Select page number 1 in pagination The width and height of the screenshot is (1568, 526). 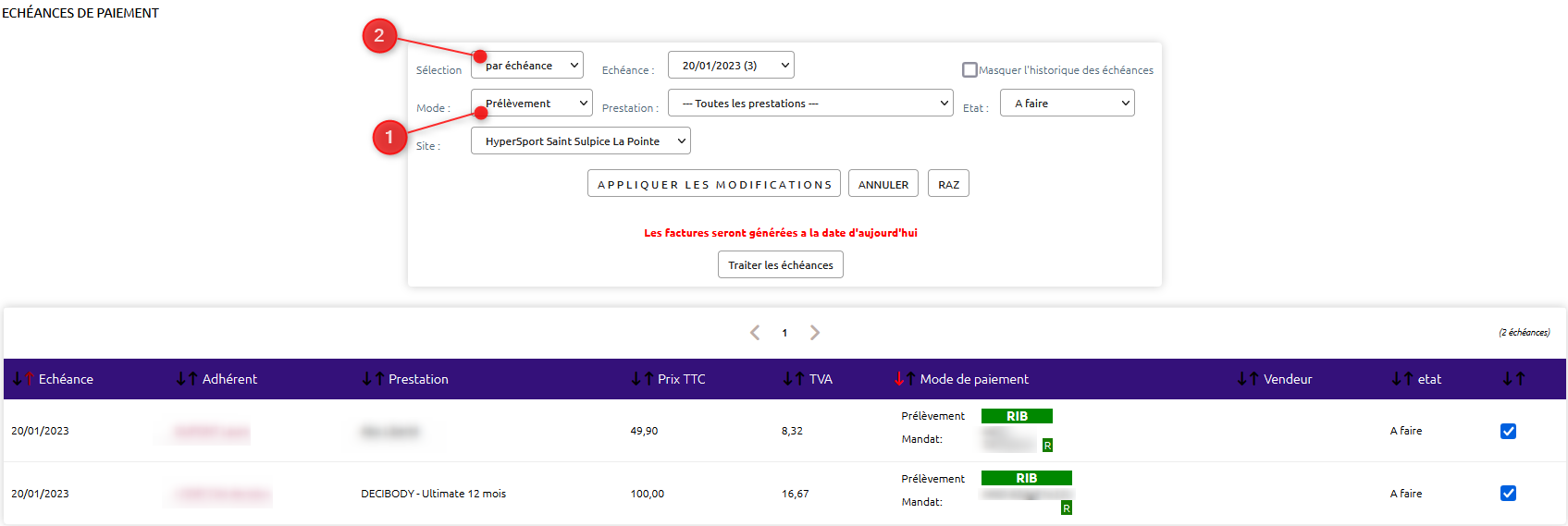[784, 333]
